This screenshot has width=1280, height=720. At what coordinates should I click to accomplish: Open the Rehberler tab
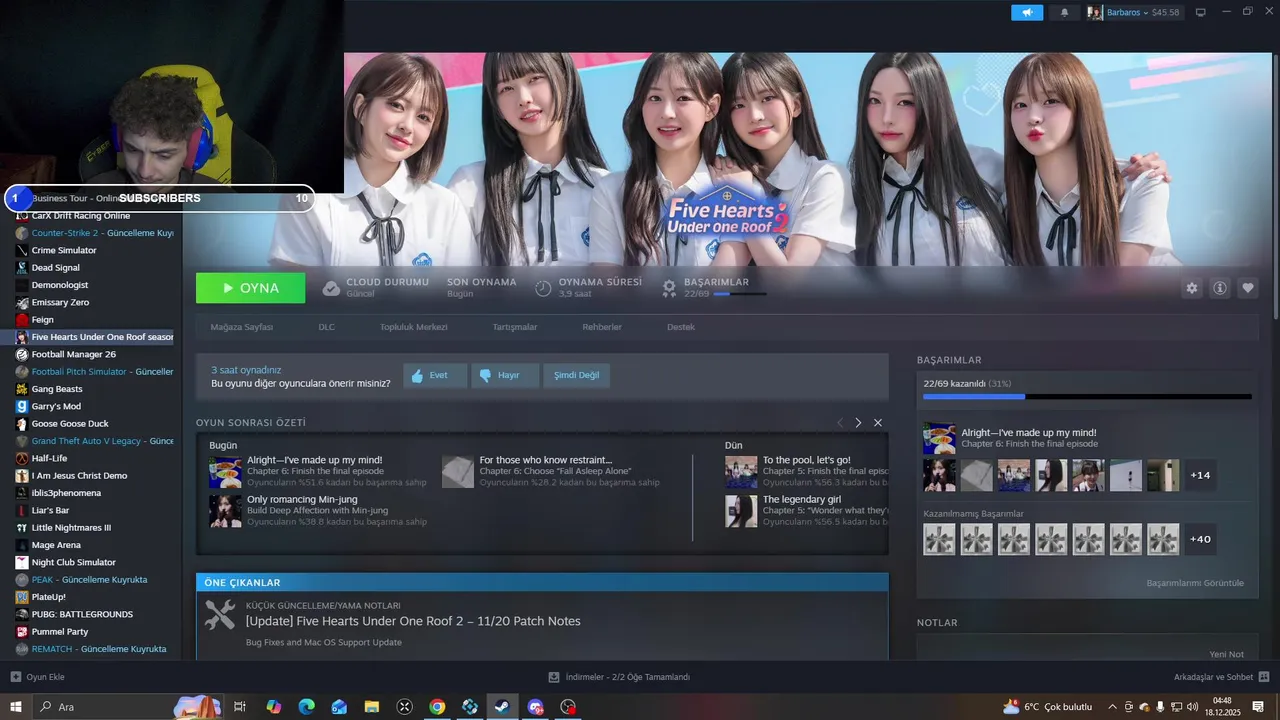pyautogui.click(x=602, y=327)
